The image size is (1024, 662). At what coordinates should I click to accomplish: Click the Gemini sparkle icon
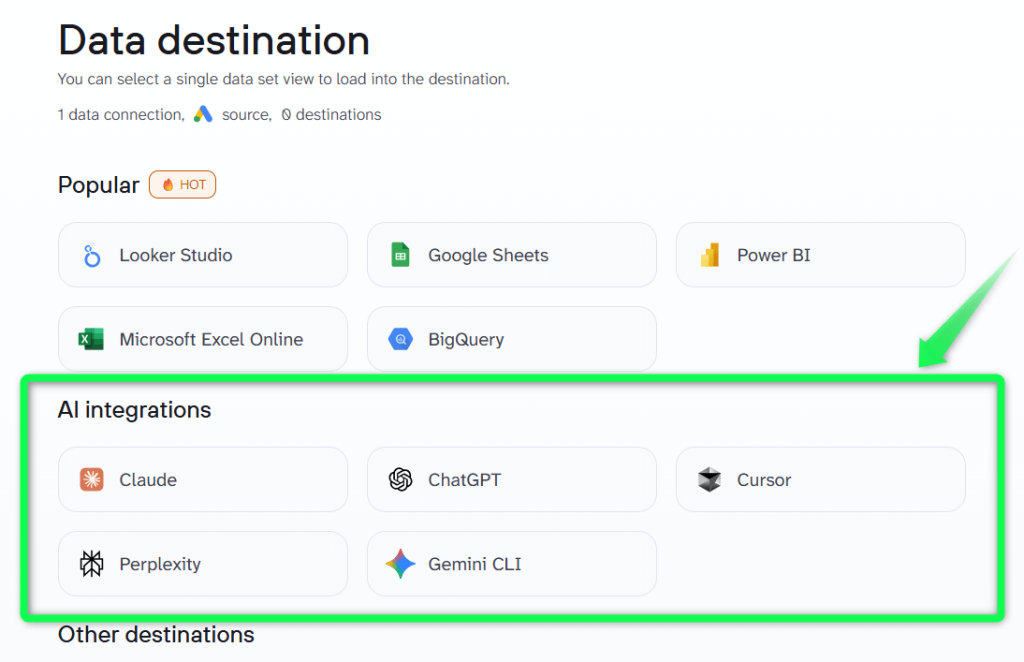click(400, 564)
